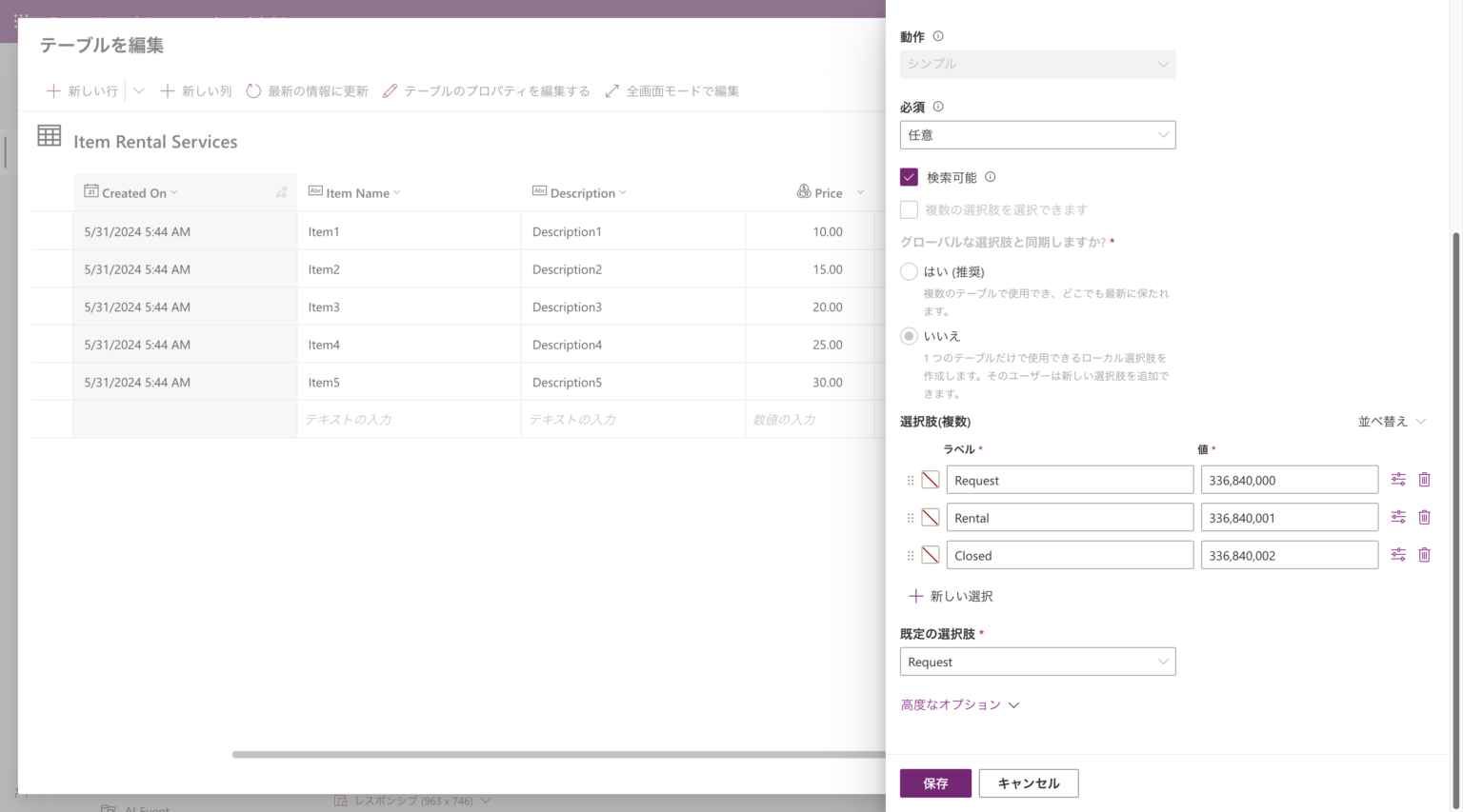This screenshot has height=812, width=1463.
Task: Pick a color for the Rental choice
Action: click(931, 518)
